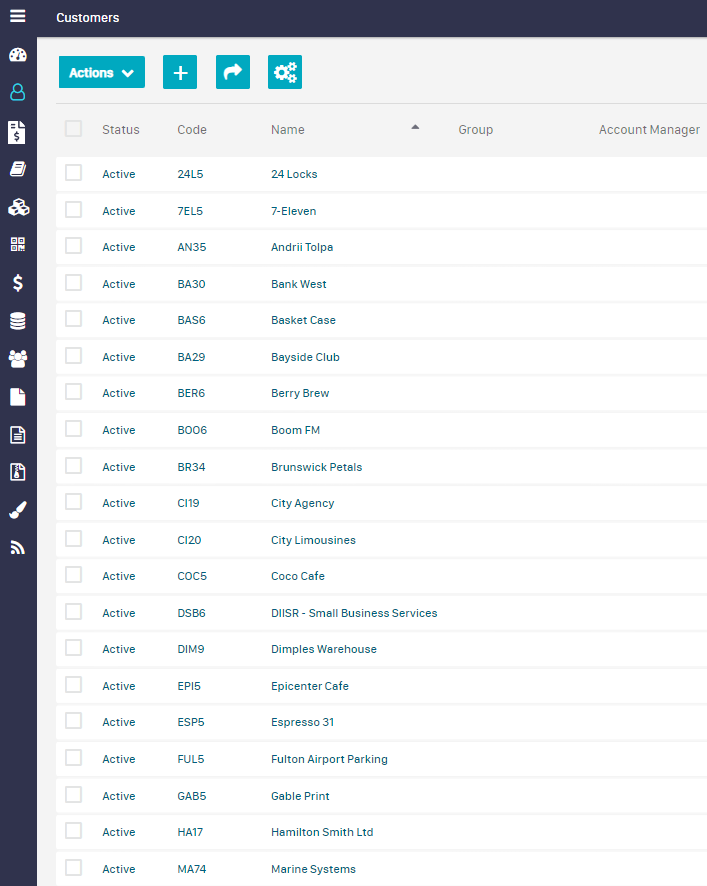Viewport: 707px width, 886px height.
Task: Check the box for Boom FM
Action: tap(73, 429)
